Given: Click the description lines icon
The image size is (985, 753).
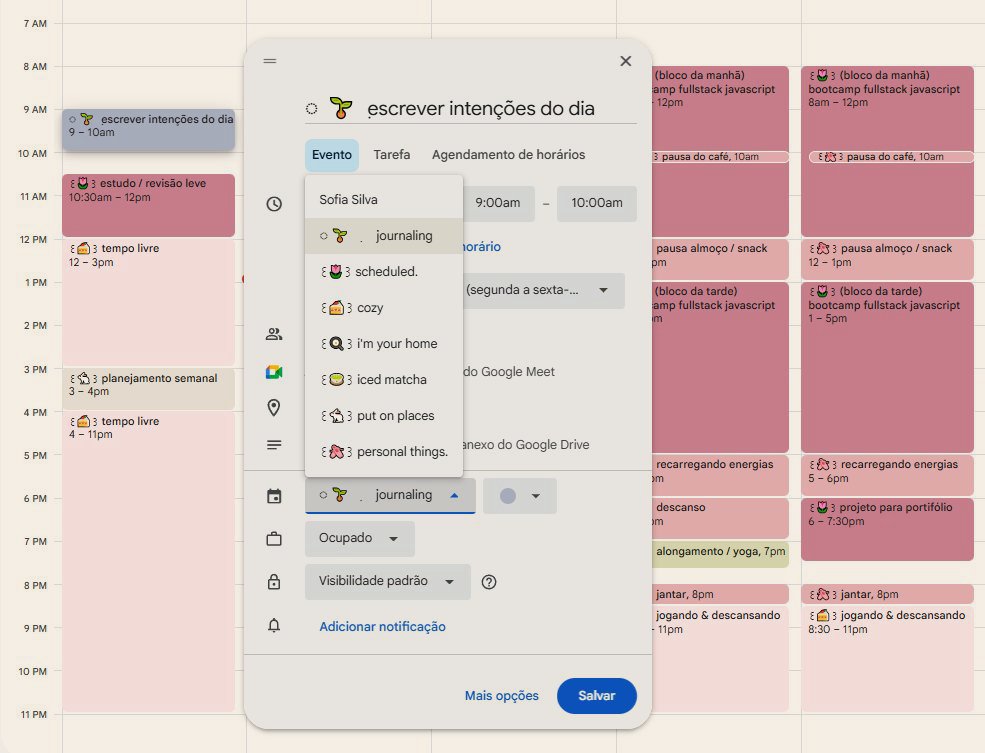Looking at the screenshot, I should pos(274,445).
